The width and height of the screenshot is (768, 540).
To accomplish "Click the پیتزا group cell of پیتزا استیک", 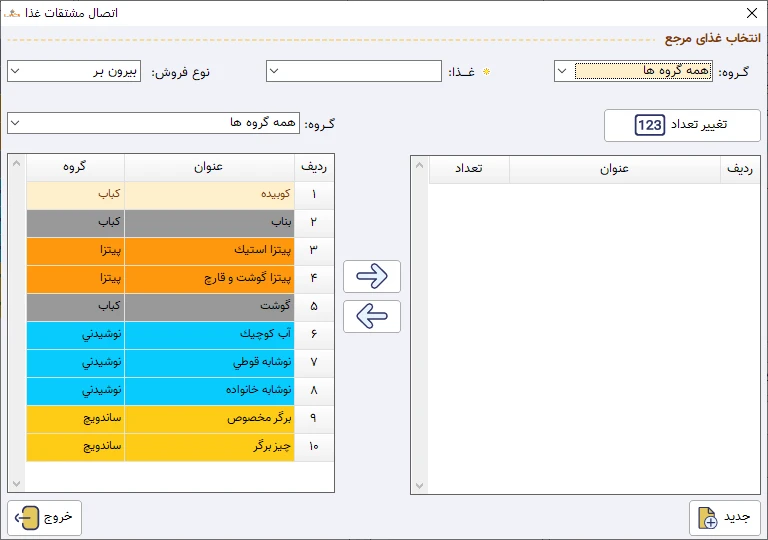I will tap(75, 251).
